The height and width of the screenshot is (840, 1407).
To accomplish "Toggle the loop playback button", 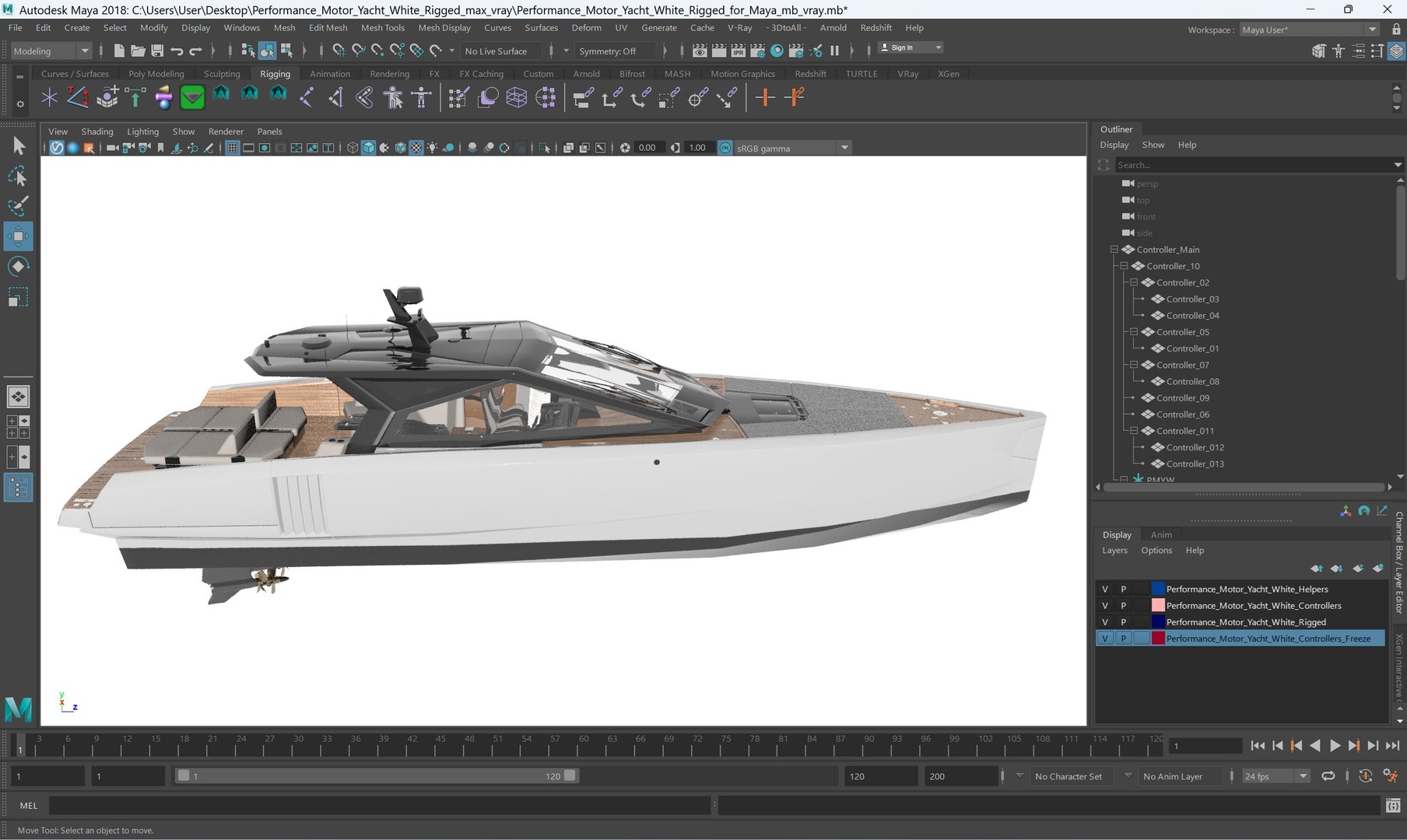I will pyautogui.click(x=1328, y=775).
